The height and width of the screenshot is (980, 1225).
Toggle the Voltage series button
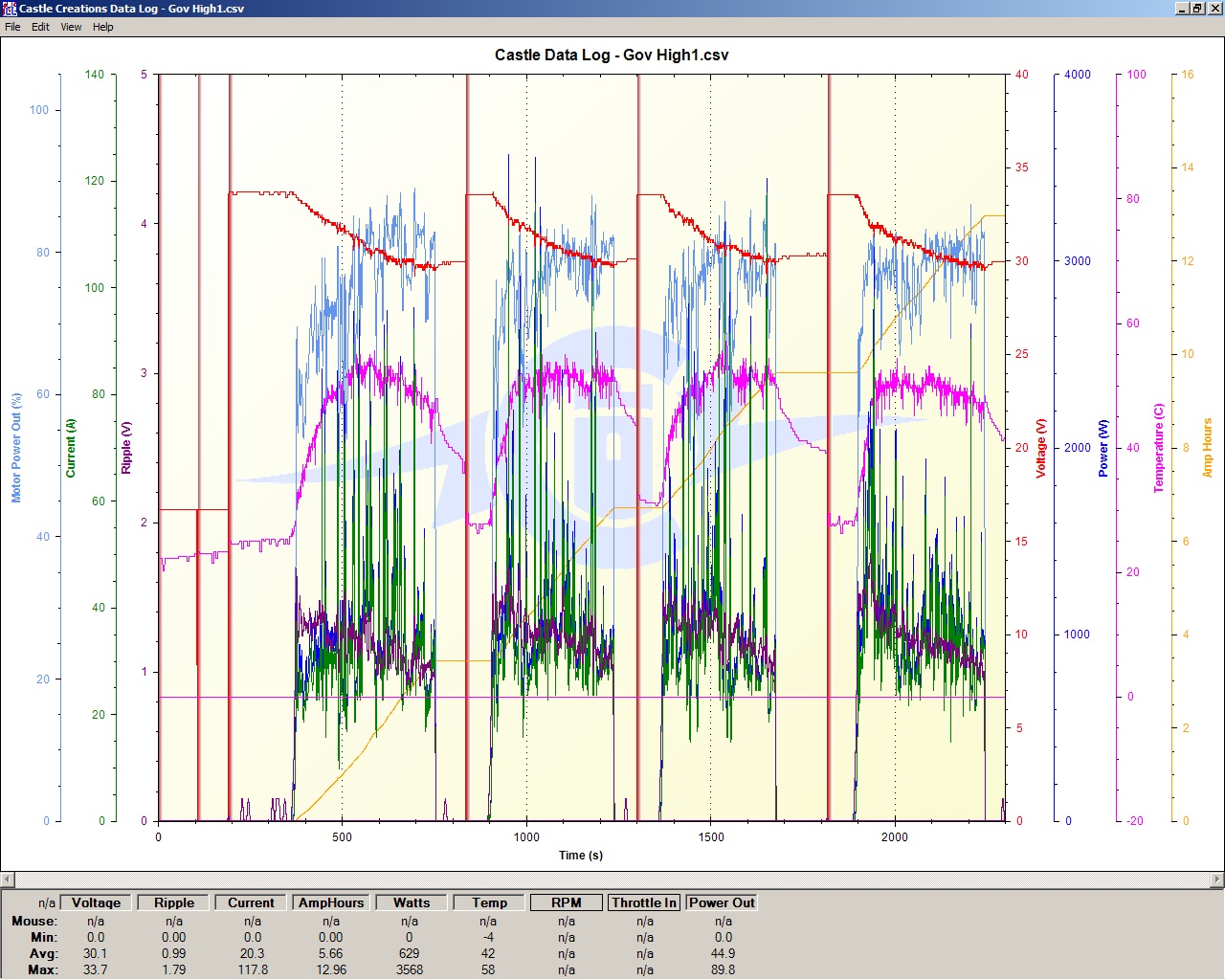coord(96,902)
